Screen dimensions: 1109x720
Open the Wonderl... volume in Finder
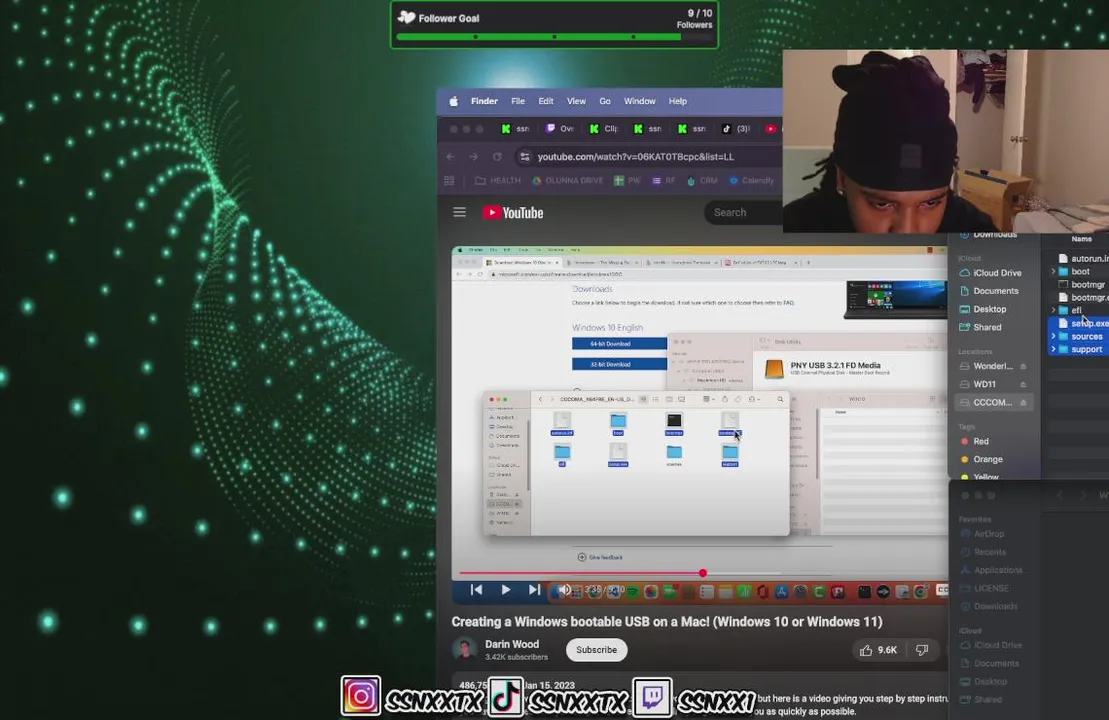tap(987, 366)
